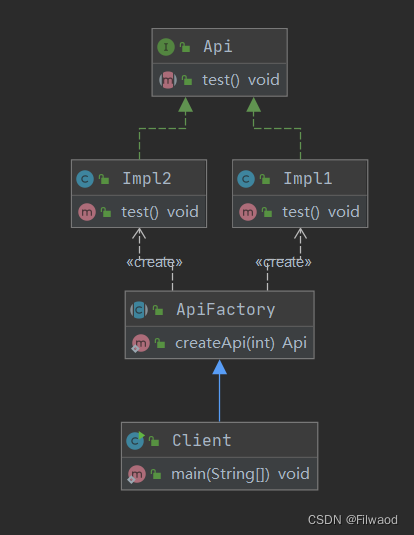Click the class icon beside Impl2
This screenshot has width=414, height=535.
coord(85,179)
